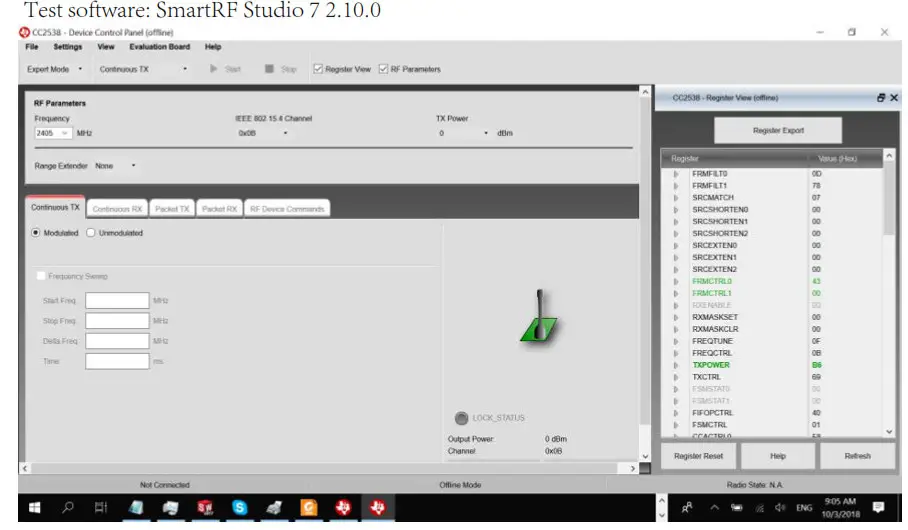The image size is (908, 530).
Task: Switch to the Packet RX tab
Action: tap(219, 209)
